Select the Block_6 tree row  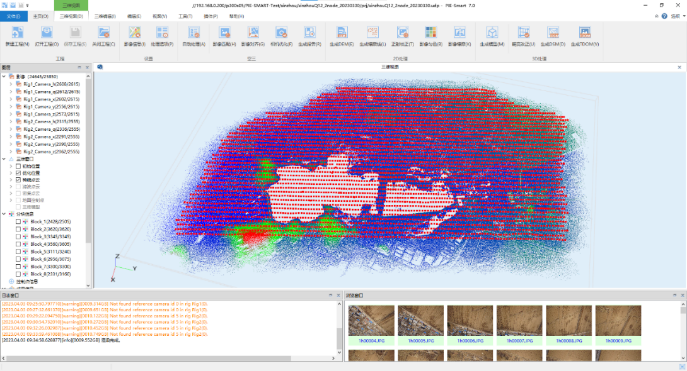pos(50,259)
